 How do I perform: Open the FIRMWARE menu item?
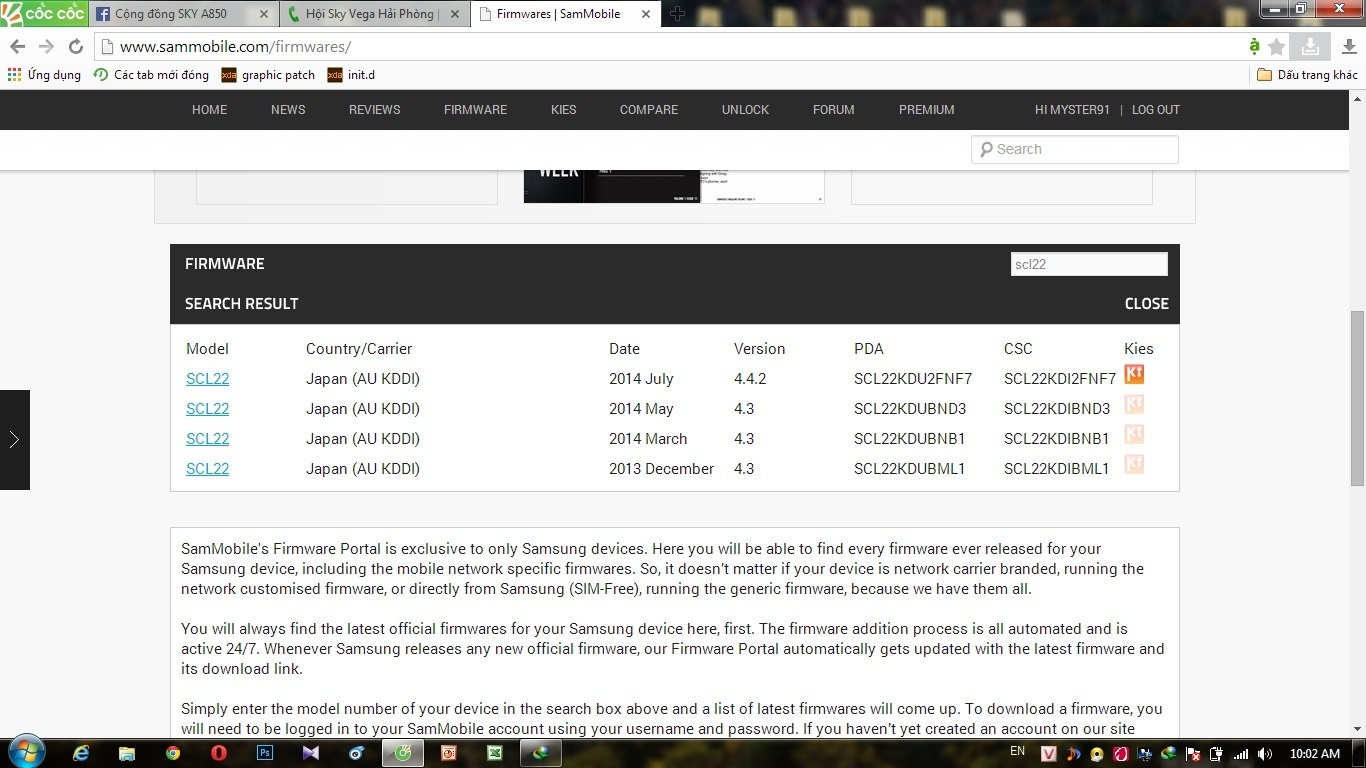[x=475, y=110]
